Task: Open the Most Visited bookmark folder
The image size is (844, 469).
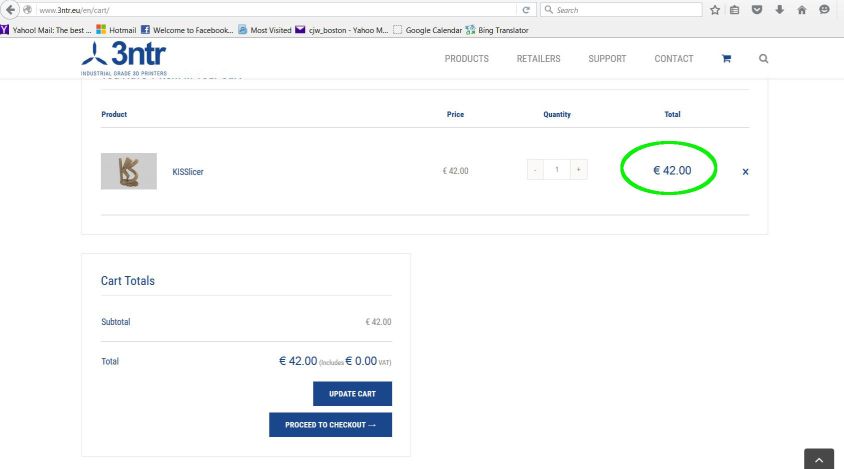Action: [x=265, y=30]
